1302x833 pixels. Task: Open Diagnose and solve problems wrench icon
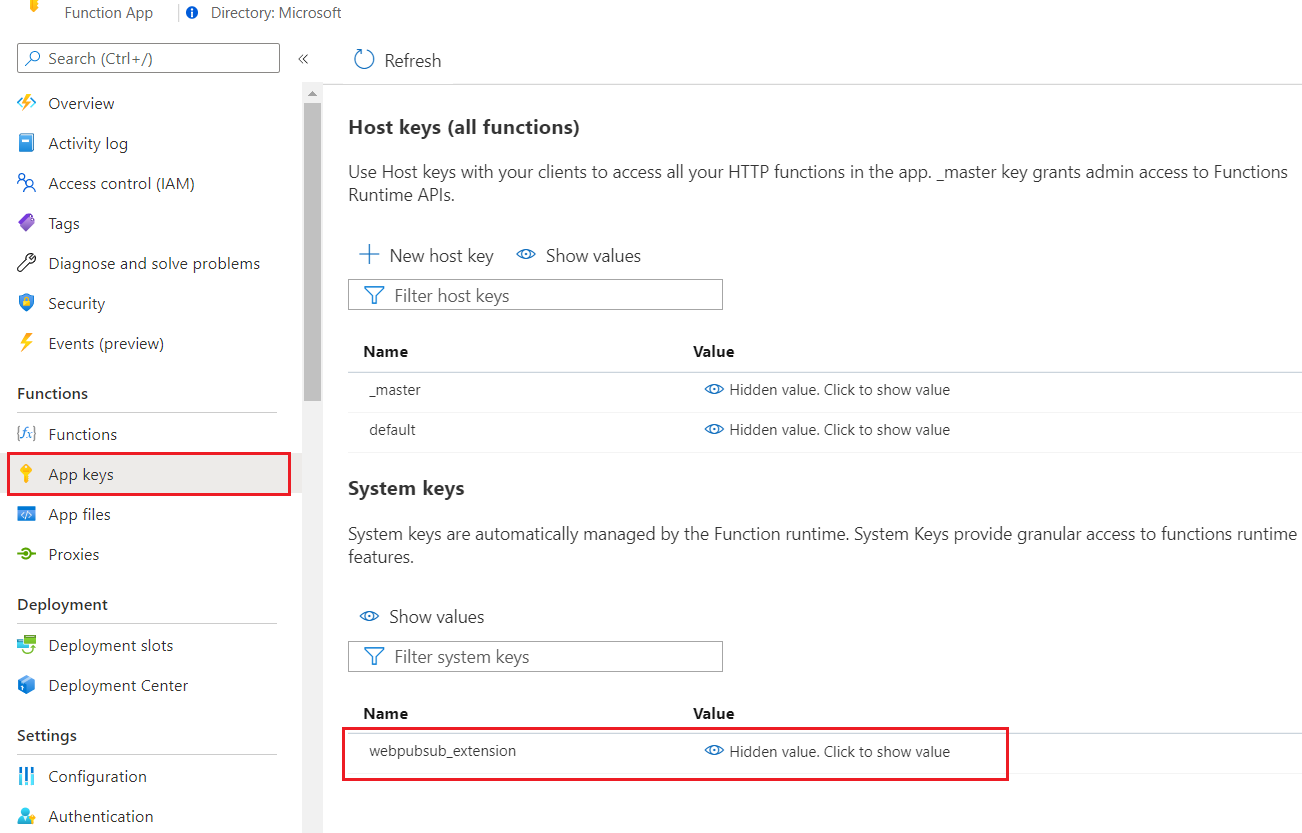27,263
